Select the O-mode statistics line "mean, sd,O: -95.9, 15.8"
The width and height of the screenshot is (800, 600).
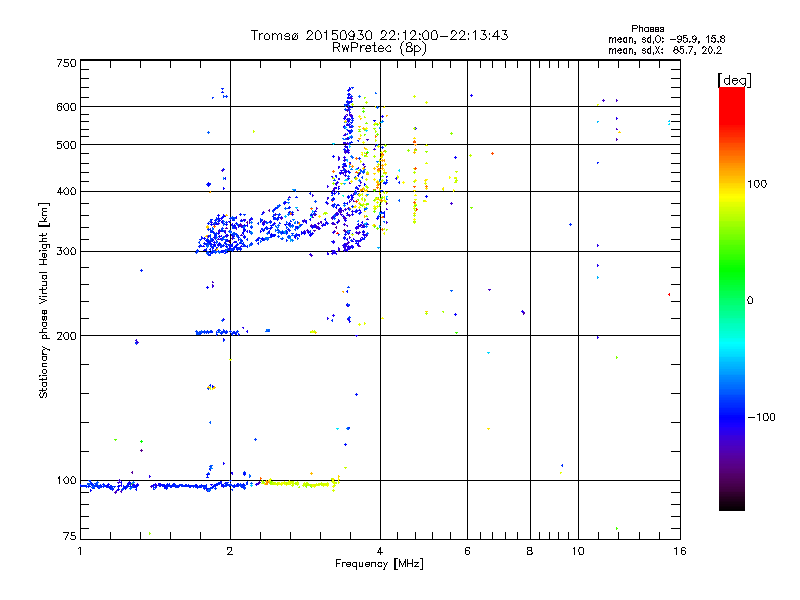pos(666,39)
